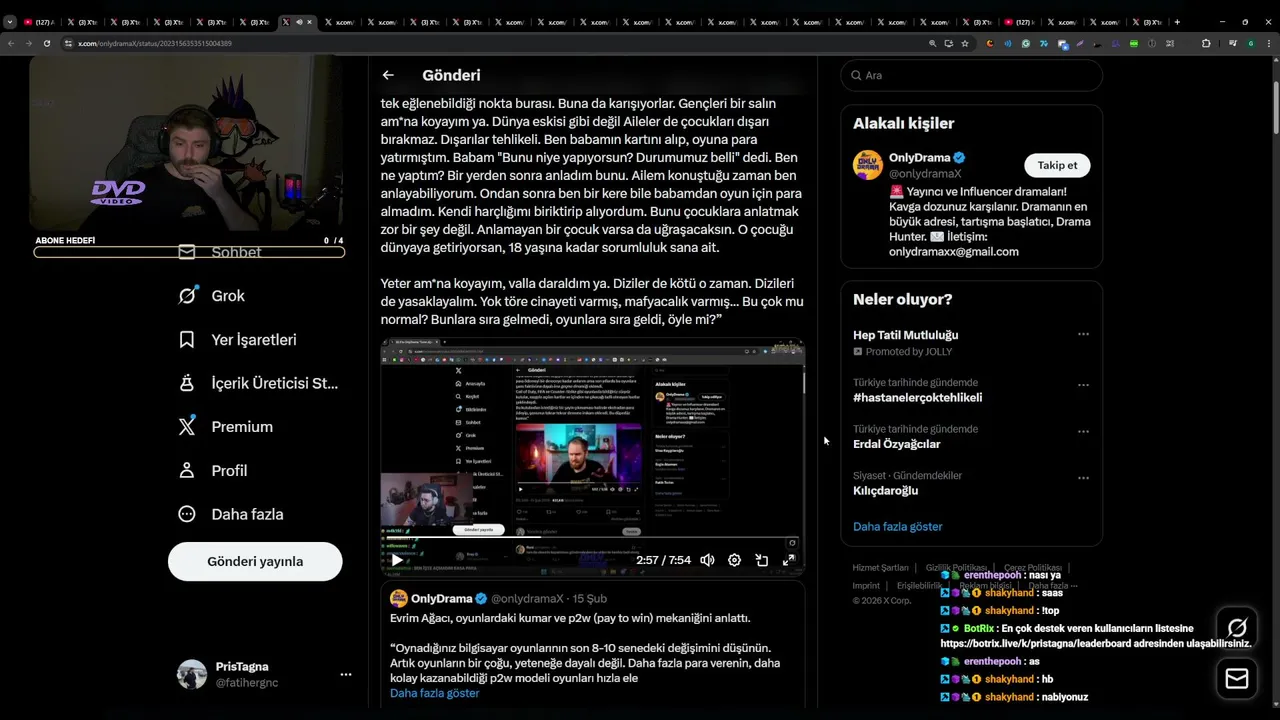
Task: Open the tab search dropdown arrow
Action: (10, 22)
